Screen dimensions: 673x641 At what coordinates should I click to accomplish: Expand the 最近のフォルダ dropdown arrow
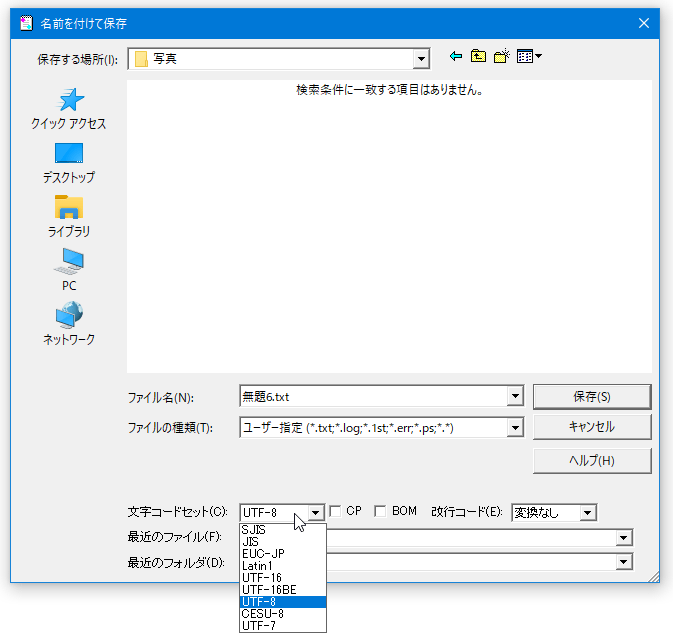pos(624,562)
